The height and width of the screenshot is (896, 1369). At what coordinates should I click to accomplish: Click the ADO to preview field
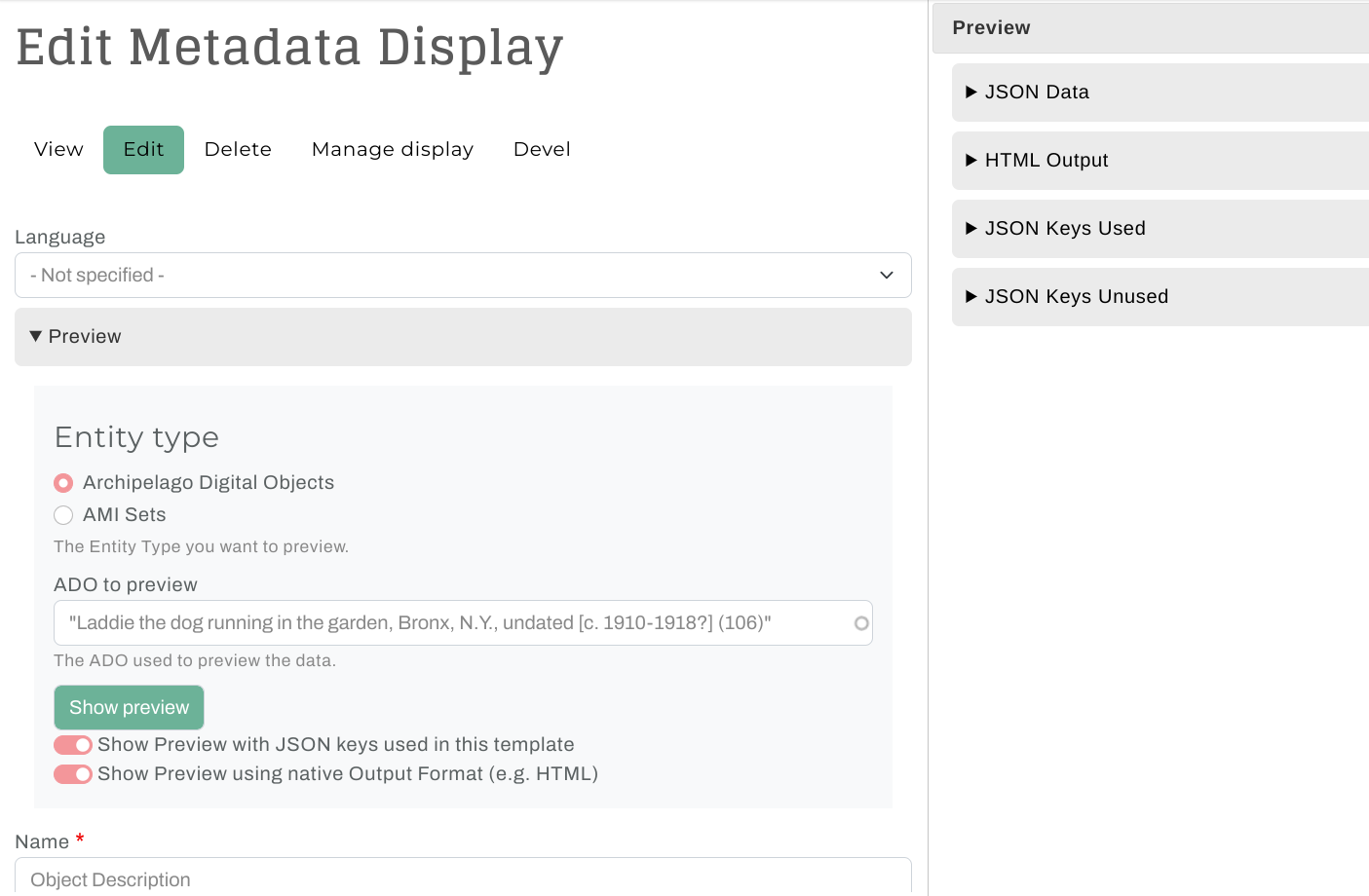(x=448, y=623)
